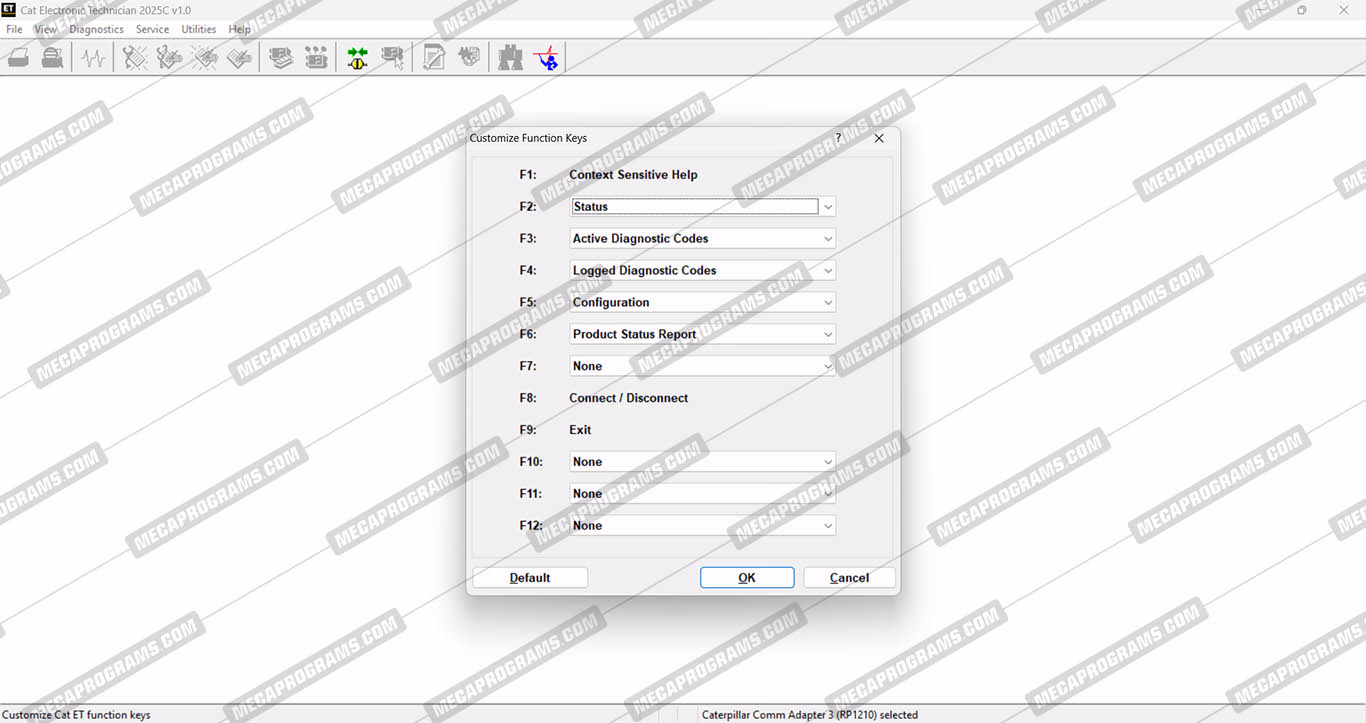Click the notepad with pencil toolbar icon
Viewport: 1366px width, 723px height.
(x=433, y=59)
